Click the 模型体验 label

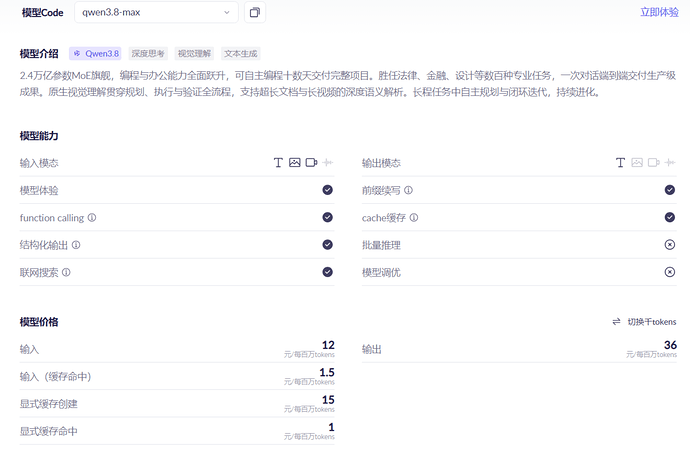39,191
